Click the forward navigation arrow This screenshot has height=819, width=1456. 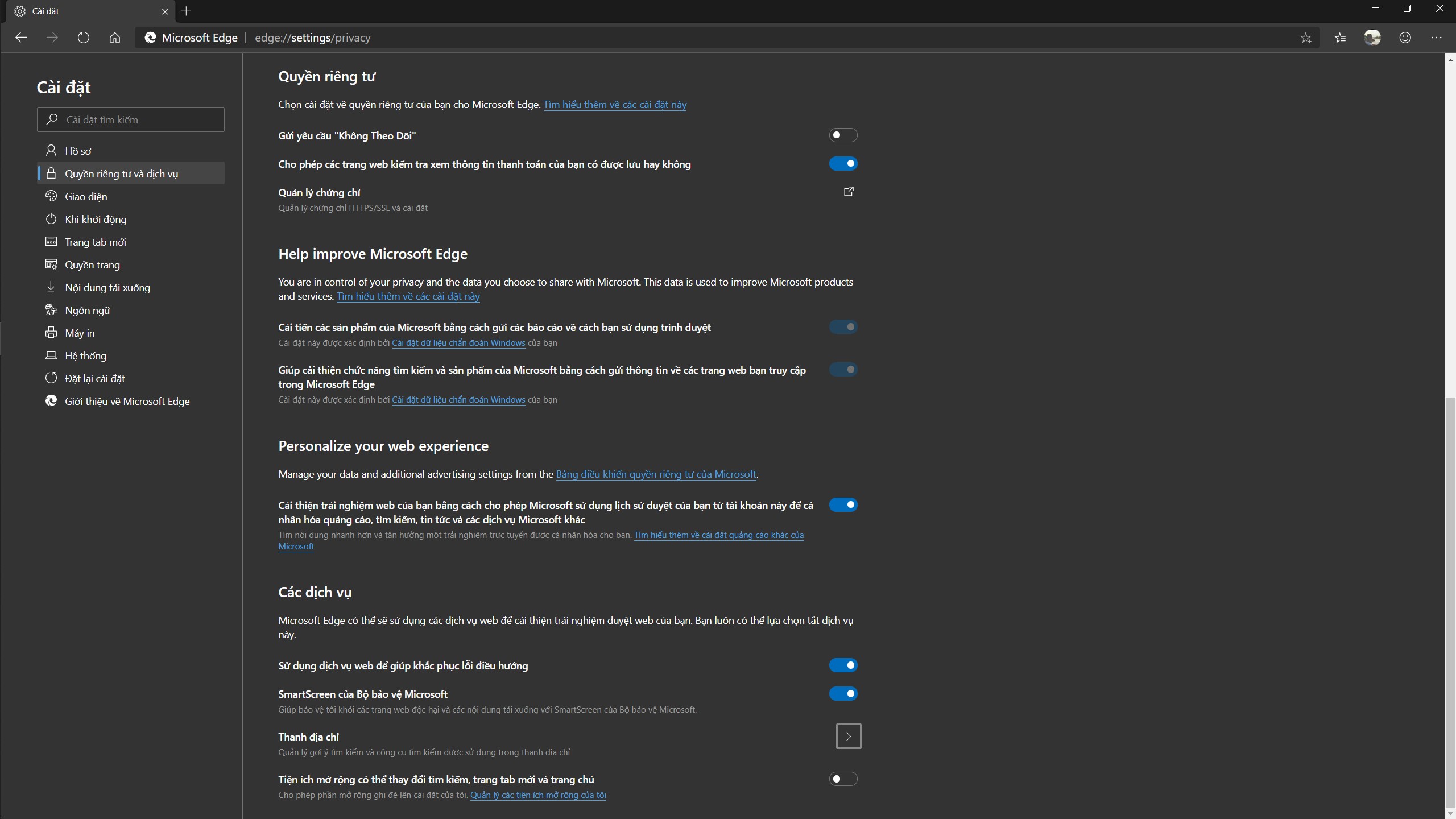52,38
